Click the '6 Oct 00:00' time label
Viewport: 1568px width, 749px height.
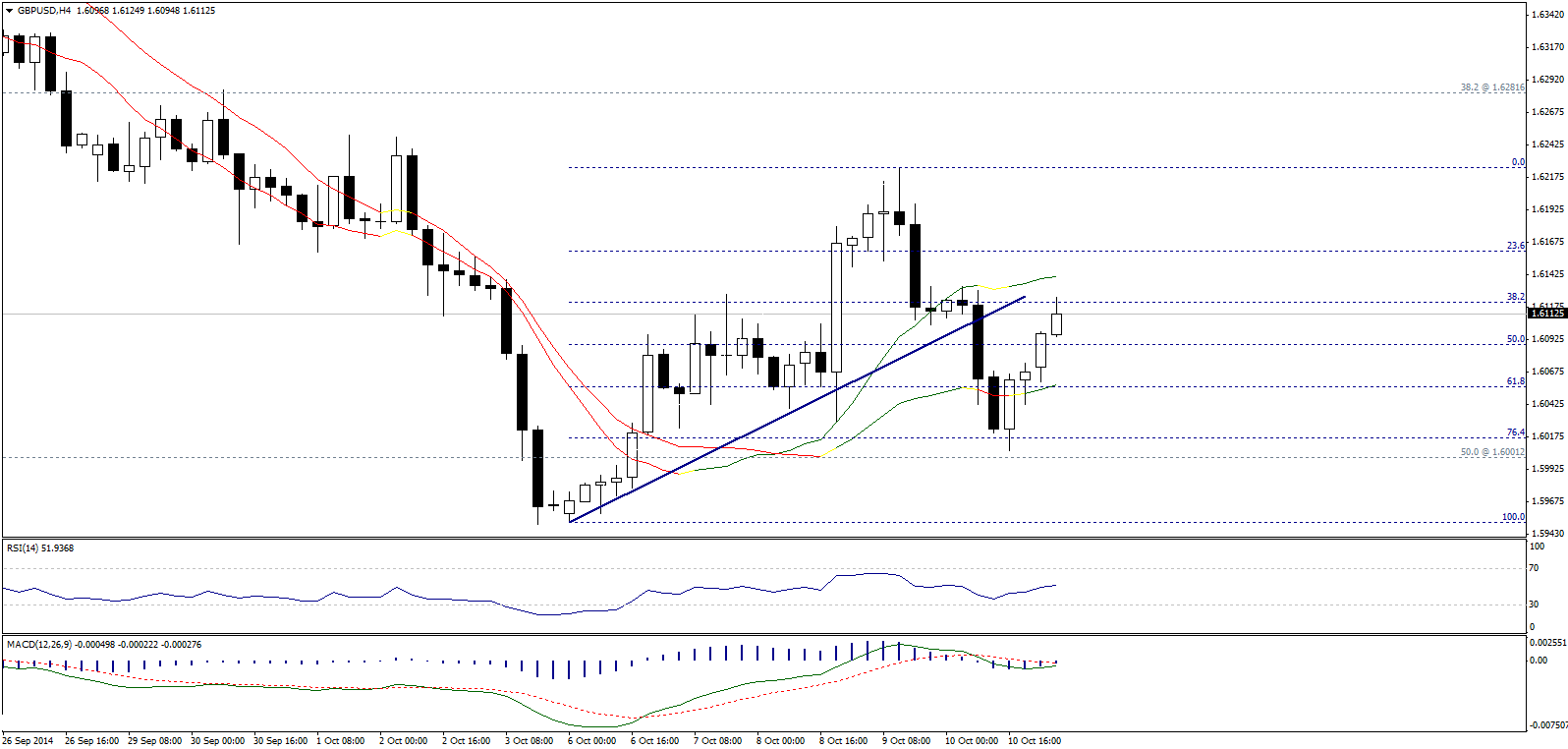591,740
